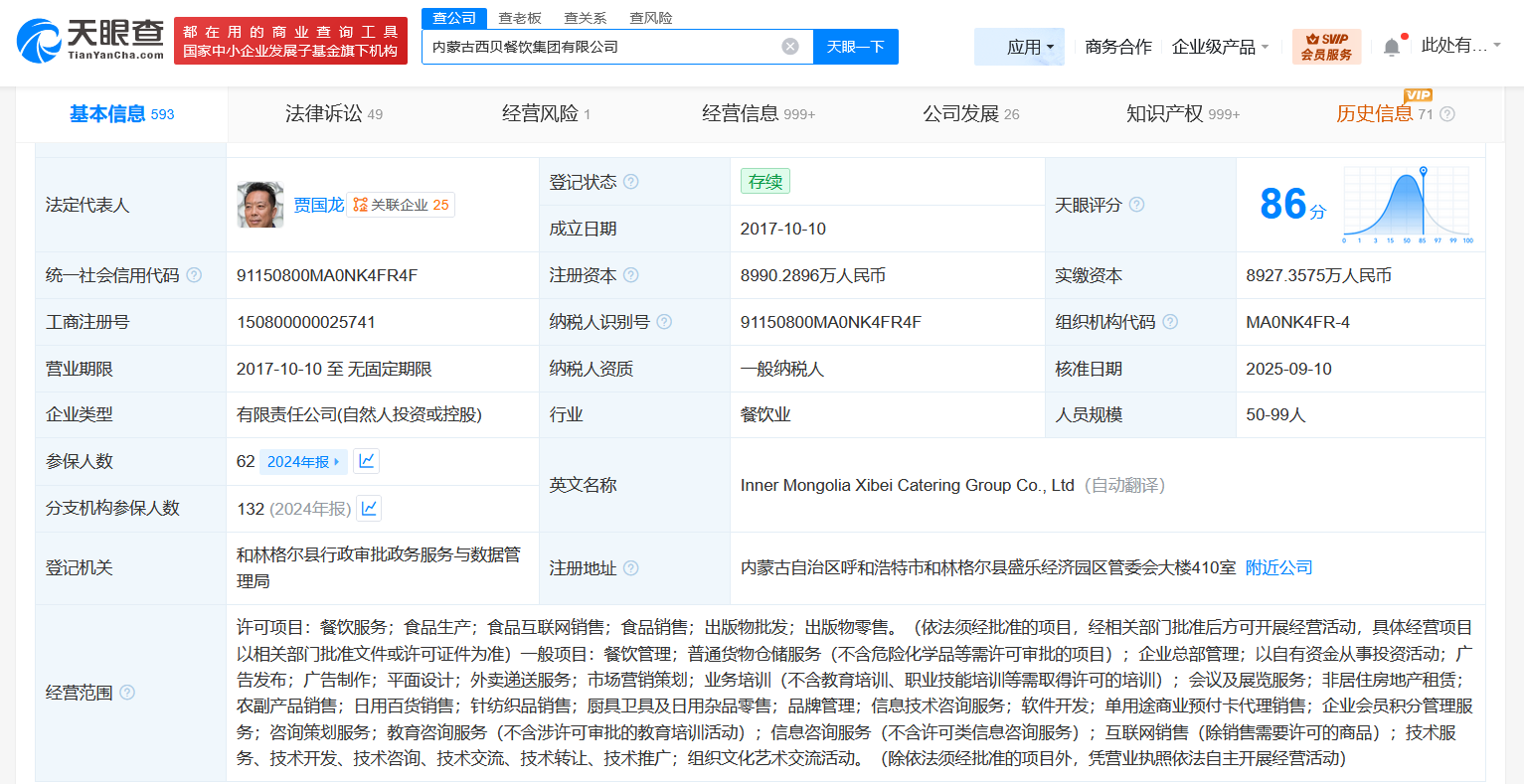Image resolution: width=1524 pixels, height=784 pixels.
Task: Click the help icon next to 注册资本
Action: tap(633, 274)
